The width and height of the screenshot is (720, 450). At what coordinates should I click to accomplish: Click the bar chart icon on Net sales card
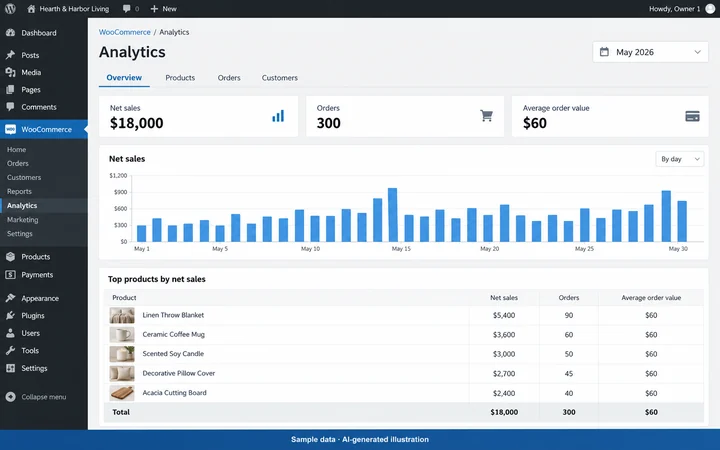[x=278, y=116]
